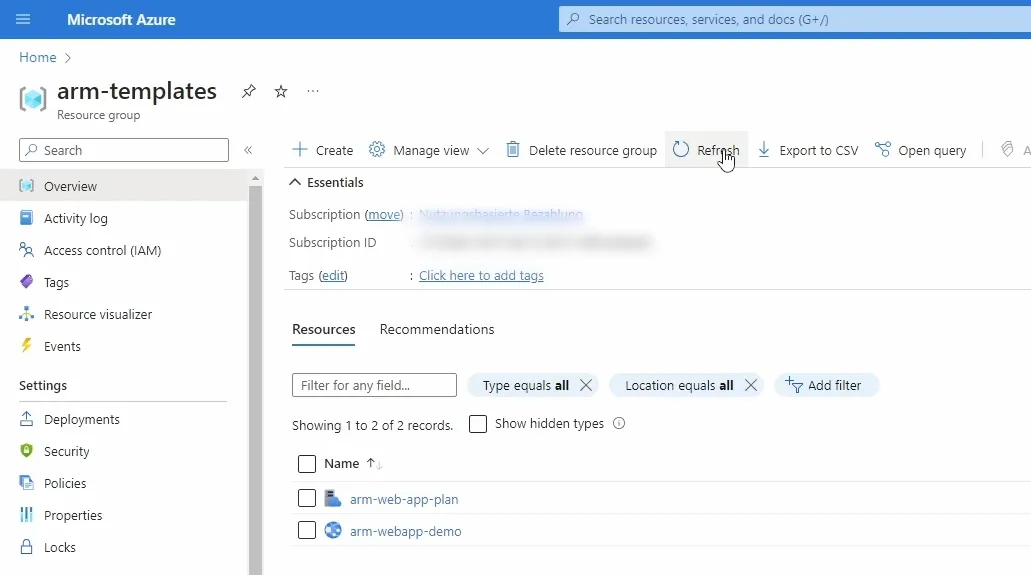Image resolution: width=1031 pixels, height=575 pixels.
Task: Switch to the Recommendations tab
Action: coord(437,330)
